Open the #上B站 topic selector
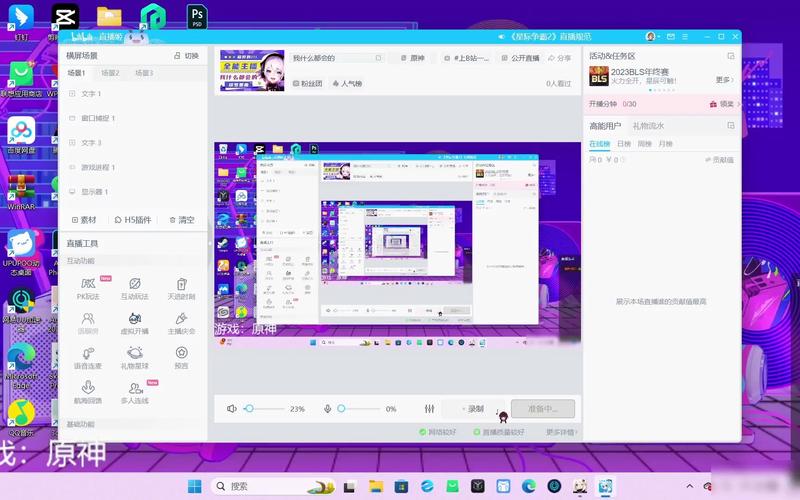This screenshot has width=800, height=500. 467,58
